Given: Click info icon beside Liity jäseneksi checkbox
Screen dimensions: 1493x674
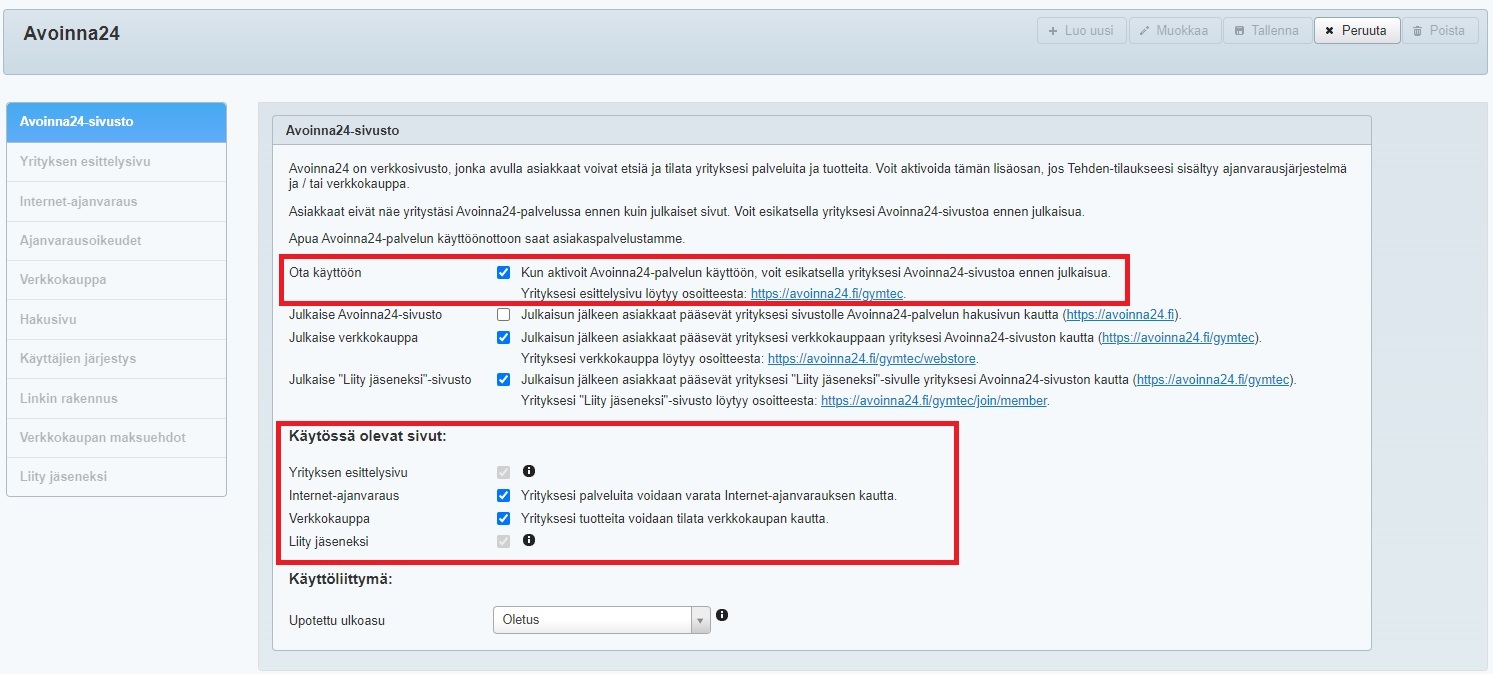Looking at the screenshot, I should click(x=529, y=540).
